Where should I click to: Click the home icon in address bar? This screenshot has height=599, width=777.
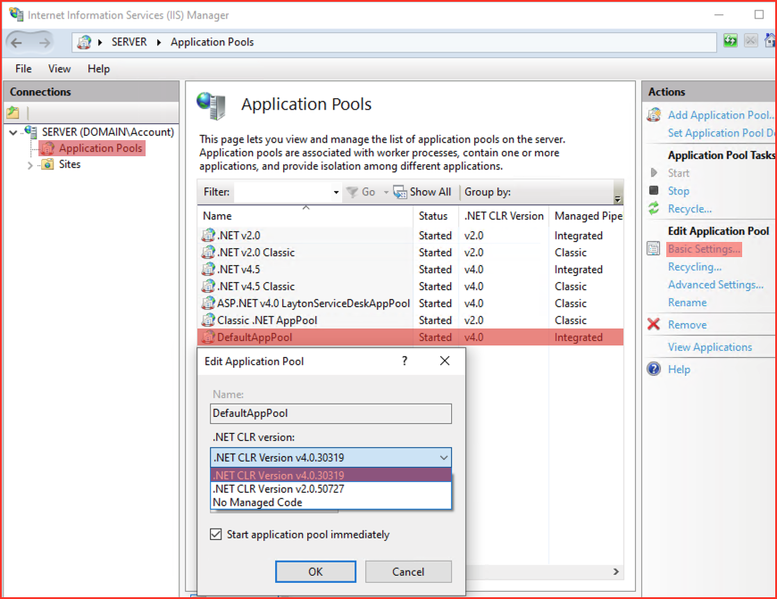(x=771, y=41)
